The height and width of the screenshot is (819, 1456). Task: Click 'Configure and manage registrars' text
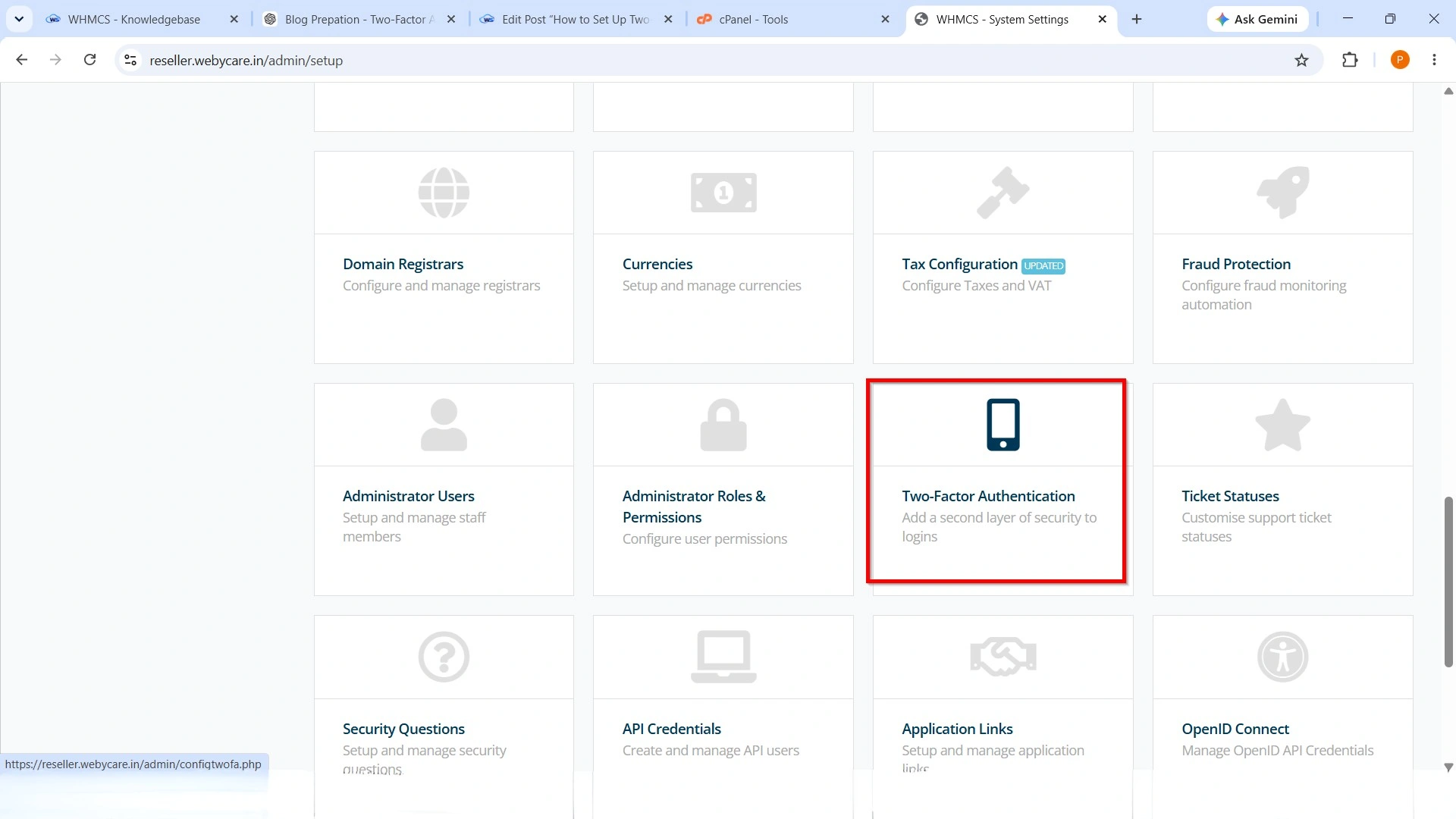coord(441,286)
